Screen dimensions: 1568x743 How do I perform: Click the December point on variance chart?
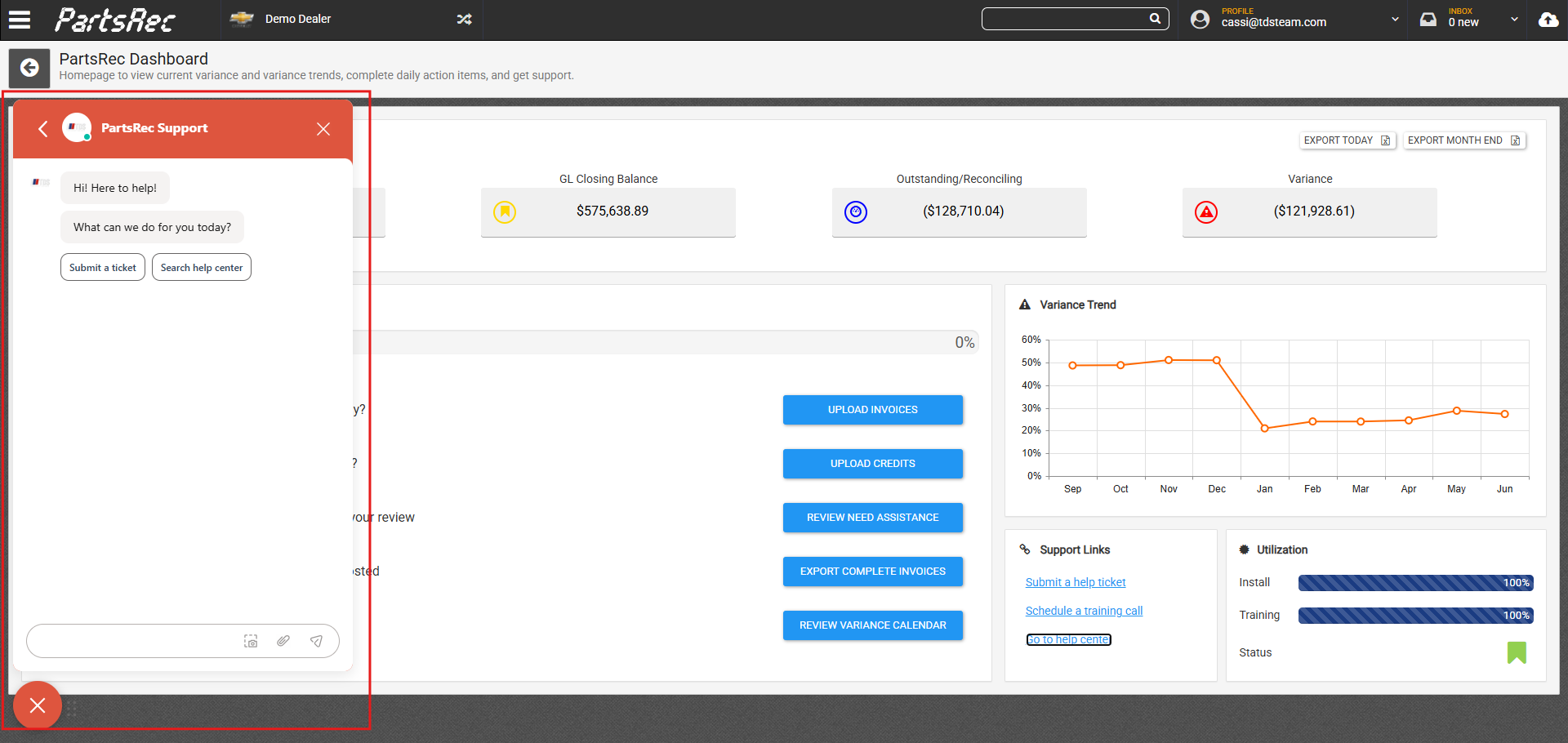pyautogui.click(x=1217, y=360)
